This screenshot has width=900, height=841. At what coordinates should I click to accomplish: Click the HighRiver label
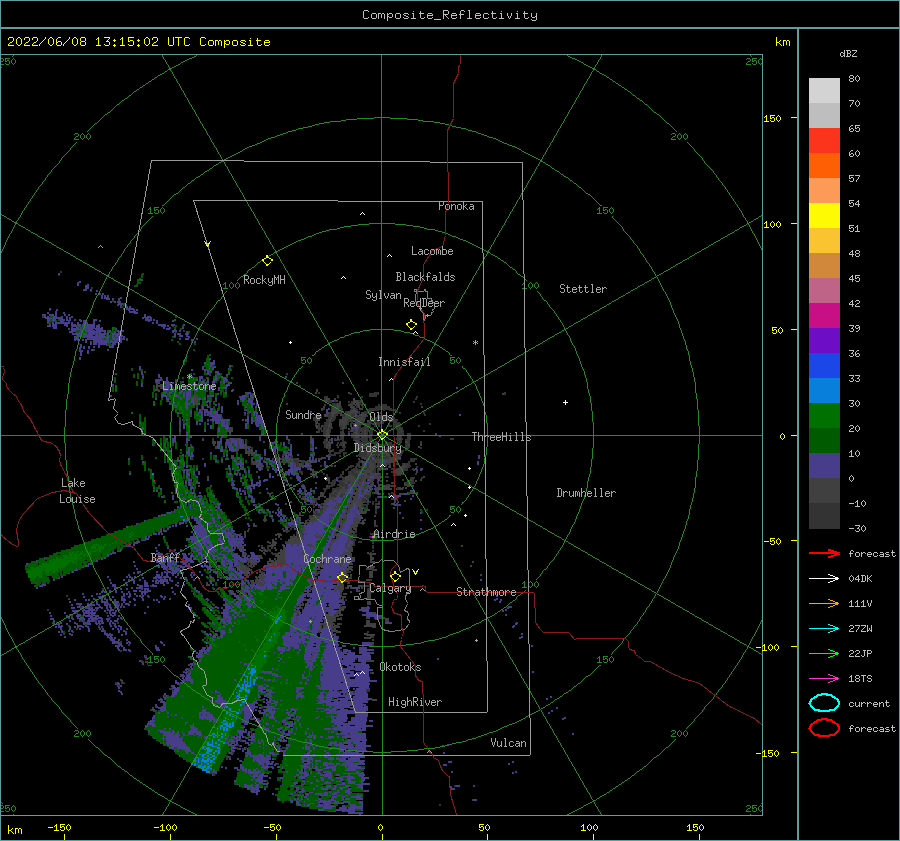[x=415, y=702]
